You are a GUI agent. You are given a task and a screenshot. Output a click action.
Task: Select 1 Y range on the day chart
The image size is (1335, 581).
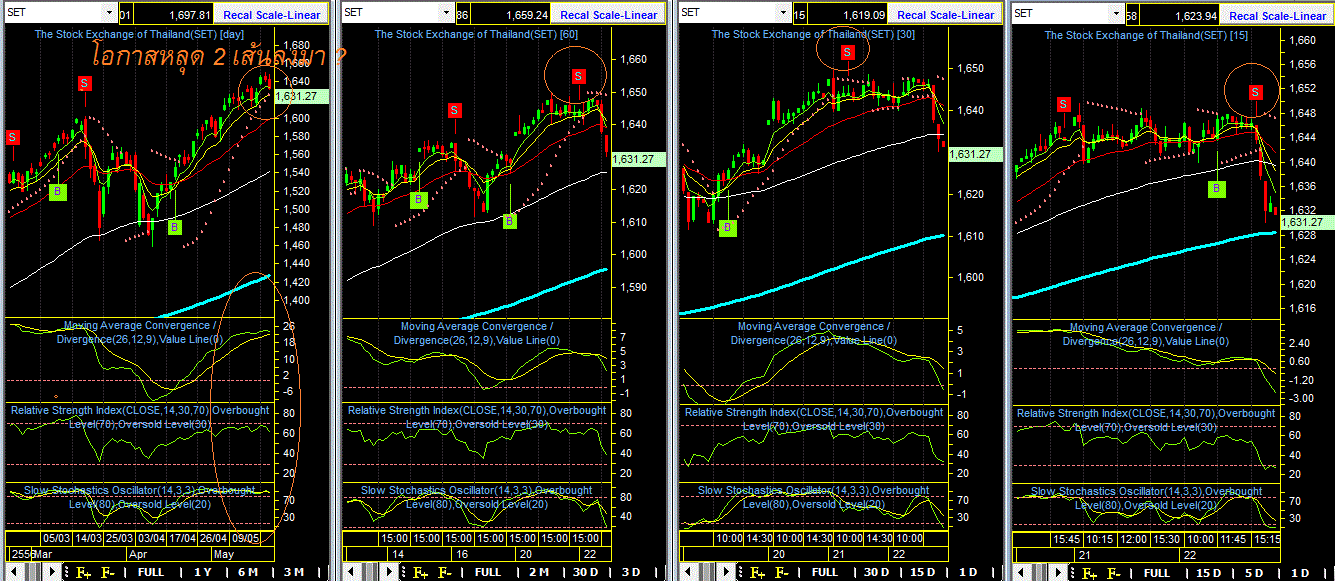click(203, 572)
